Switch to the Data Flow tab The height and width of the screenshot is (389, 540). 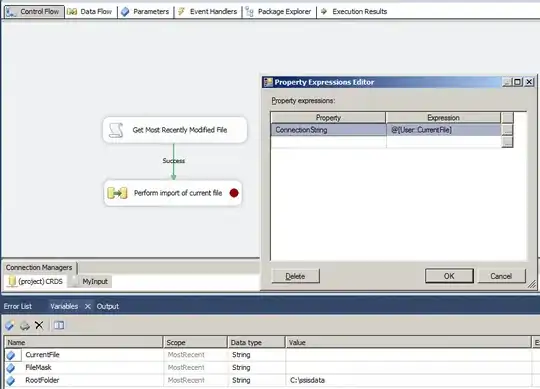click(90, 12)
